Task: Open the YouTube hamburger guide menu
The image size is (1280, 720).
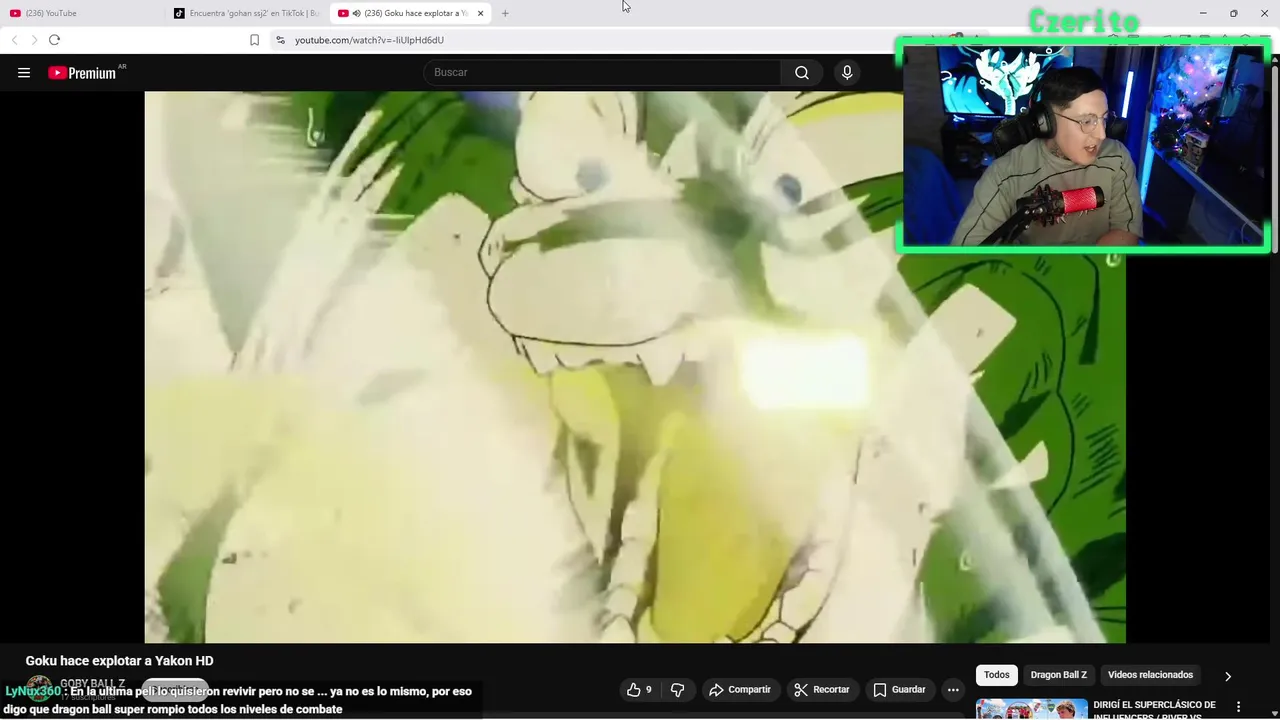Action: (x=24, y=73)
